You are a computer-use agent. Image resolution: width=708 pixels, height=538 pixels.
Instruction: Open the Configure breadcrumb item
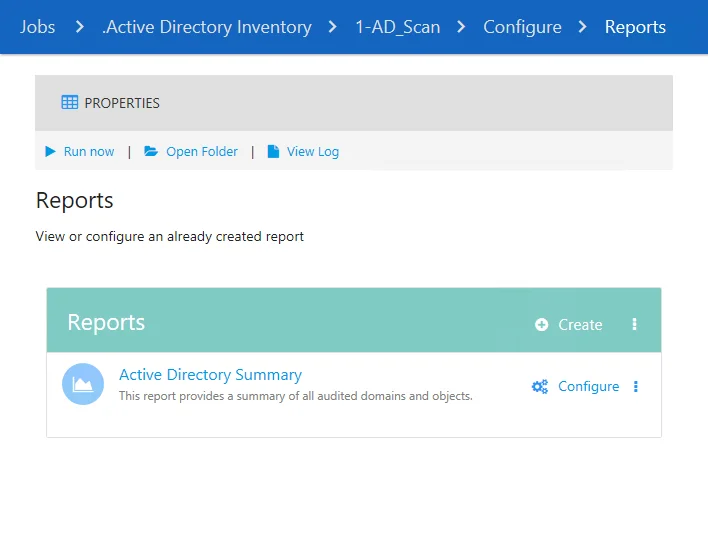pyautogui.click(x=522, y=27)
